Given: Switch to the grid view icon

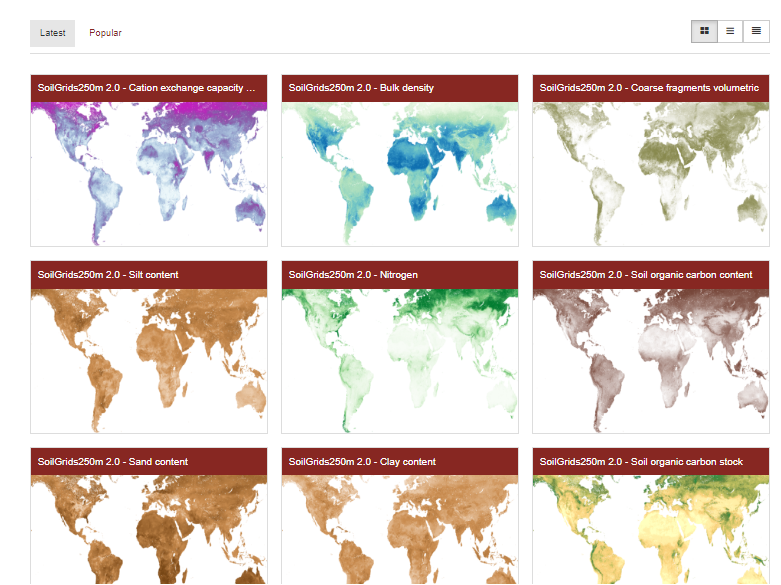Looking at the screenshot, I should [x=704, y=32].
